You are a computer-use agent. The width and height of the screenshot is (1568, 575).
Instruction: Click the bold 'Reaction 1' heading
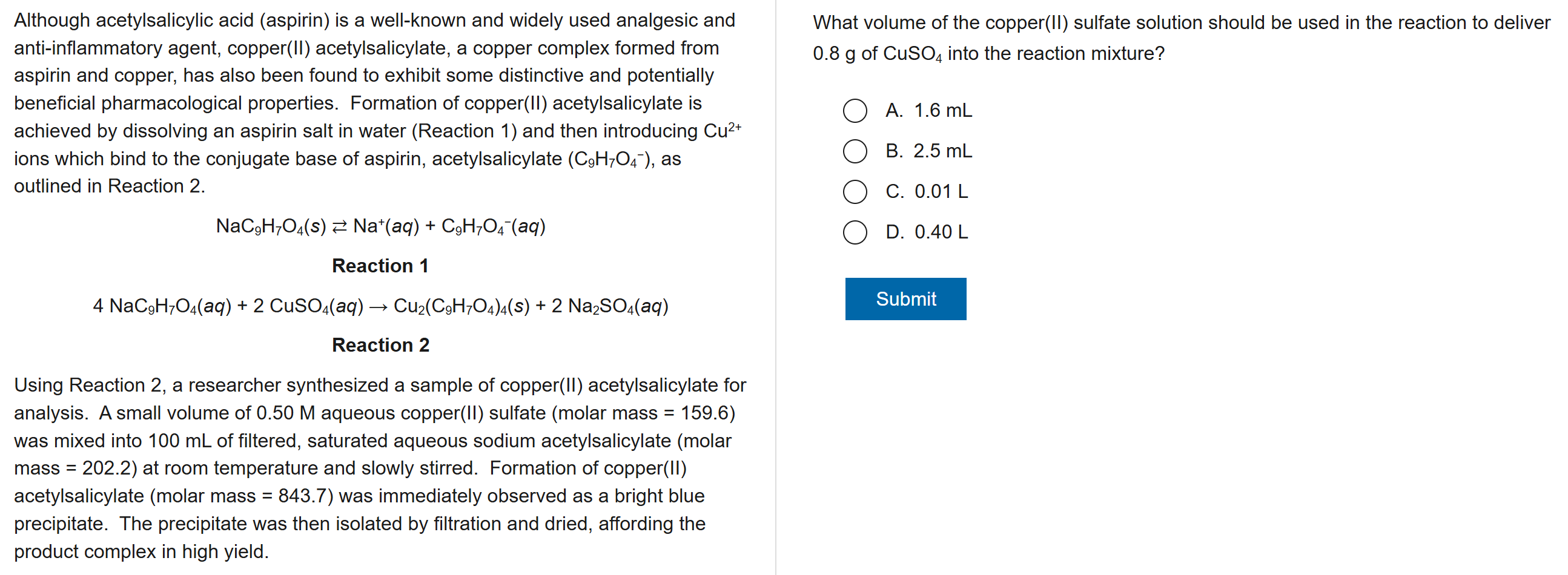(380, 266)
